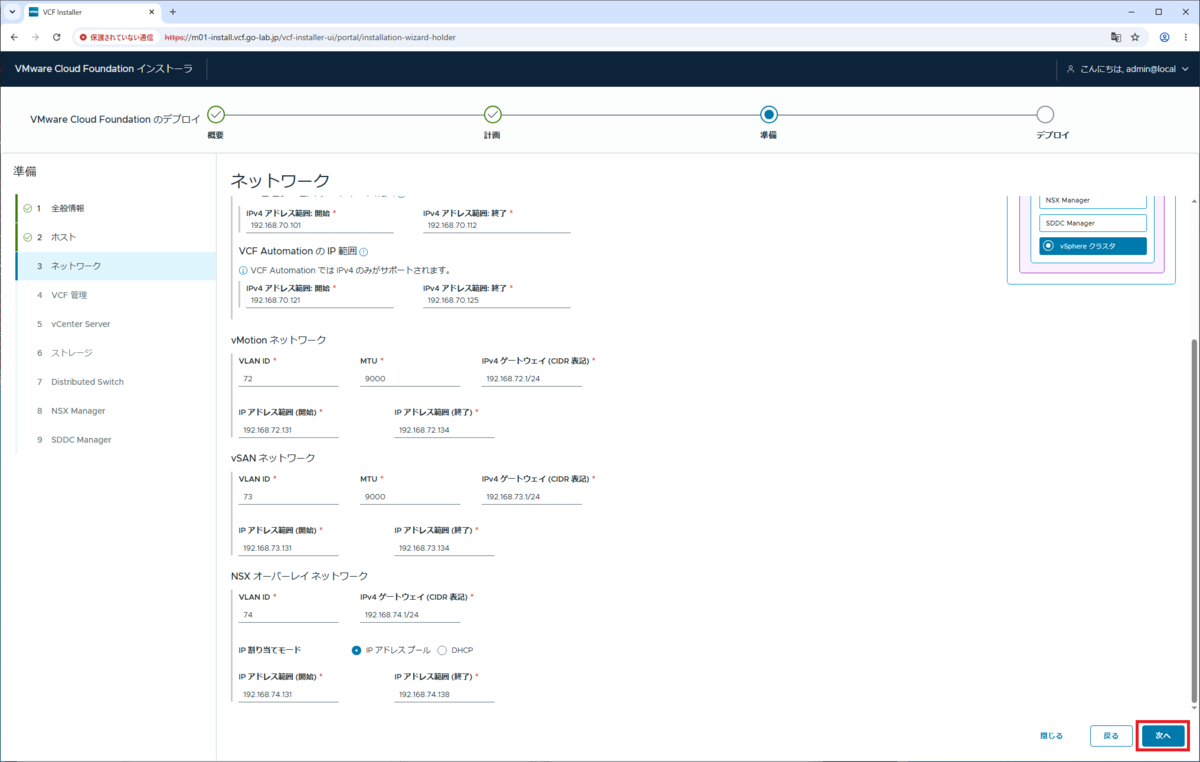Bookmark this page with the star icon
This screenshot has width=1200, height=762.
point(1135,37)
